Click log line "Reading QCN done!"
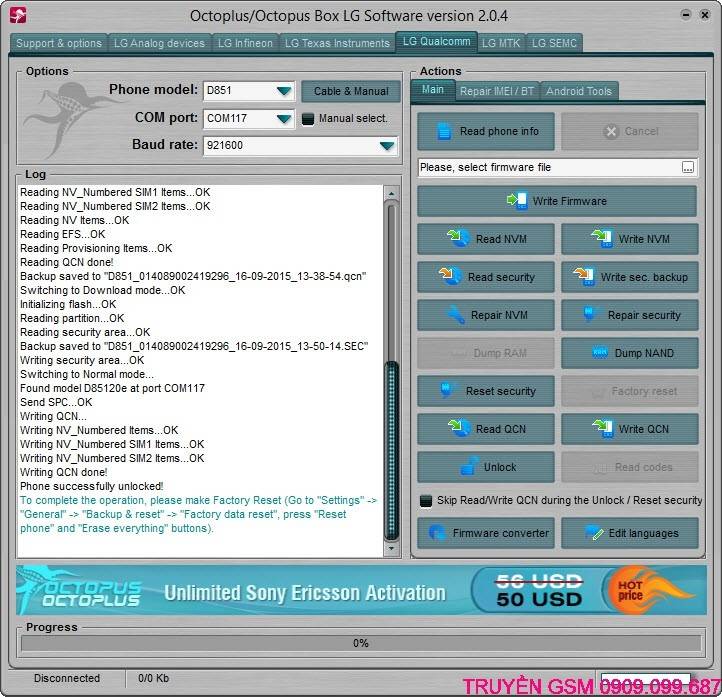Viewport: 722px width, 697px height. (66, 262)
